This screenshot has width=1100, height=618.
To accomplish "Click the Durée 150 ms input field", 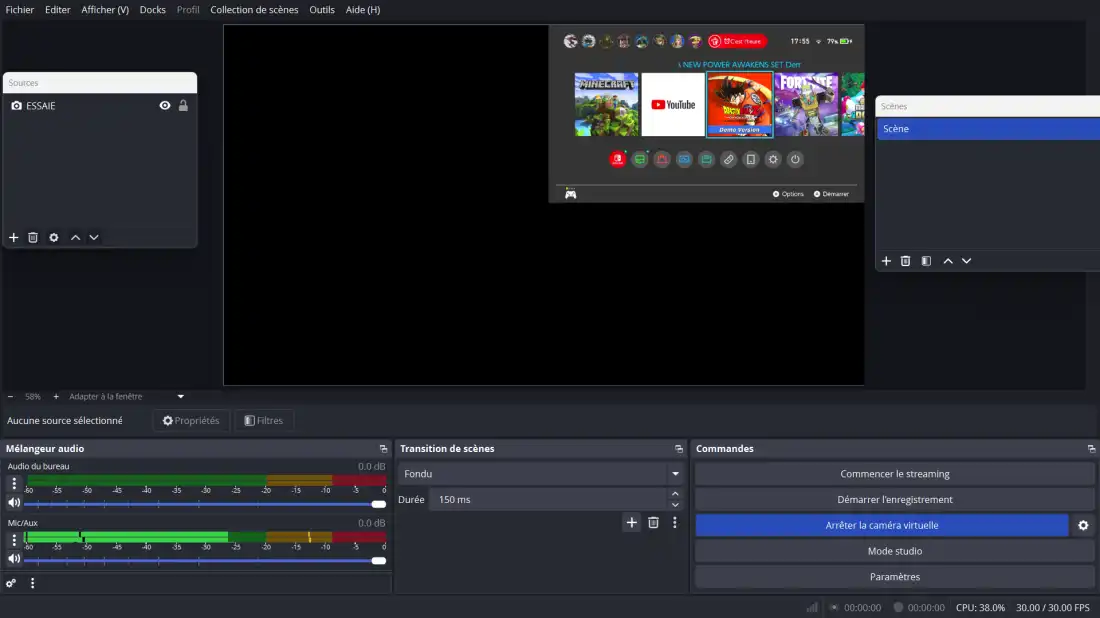I will point(546,499).
